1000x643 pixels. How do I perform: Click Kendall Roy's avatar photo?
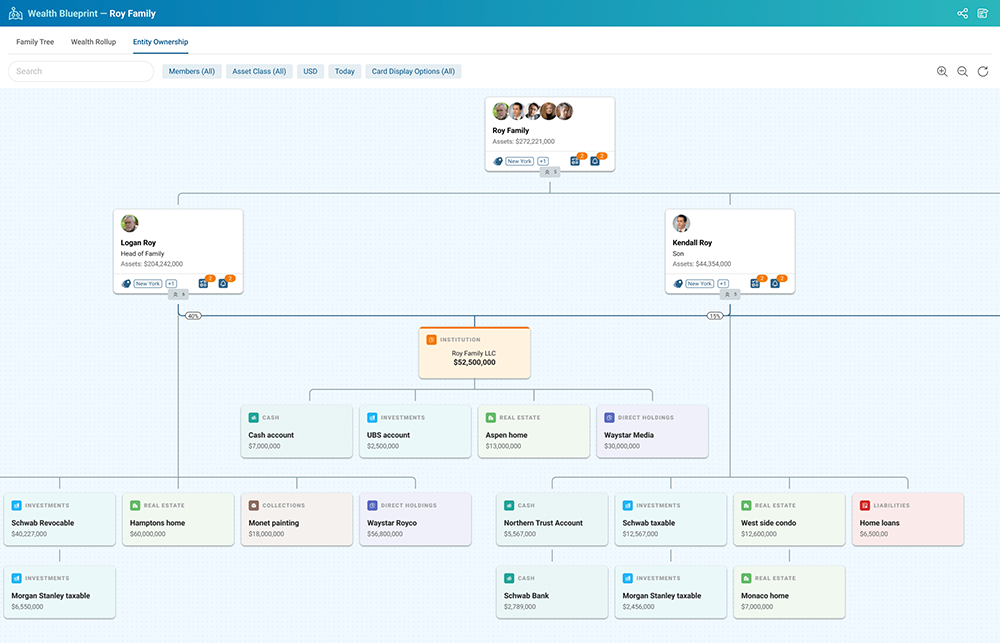point(681,223)
